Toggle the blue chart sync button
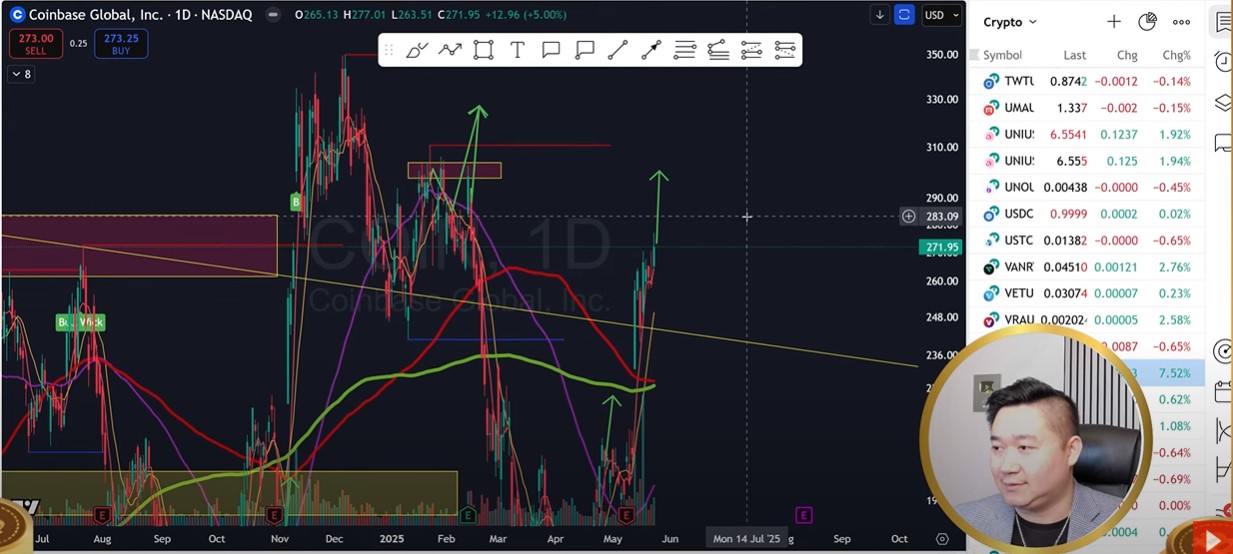Screen dimensions: 1233x554 [x=905, y=15]
